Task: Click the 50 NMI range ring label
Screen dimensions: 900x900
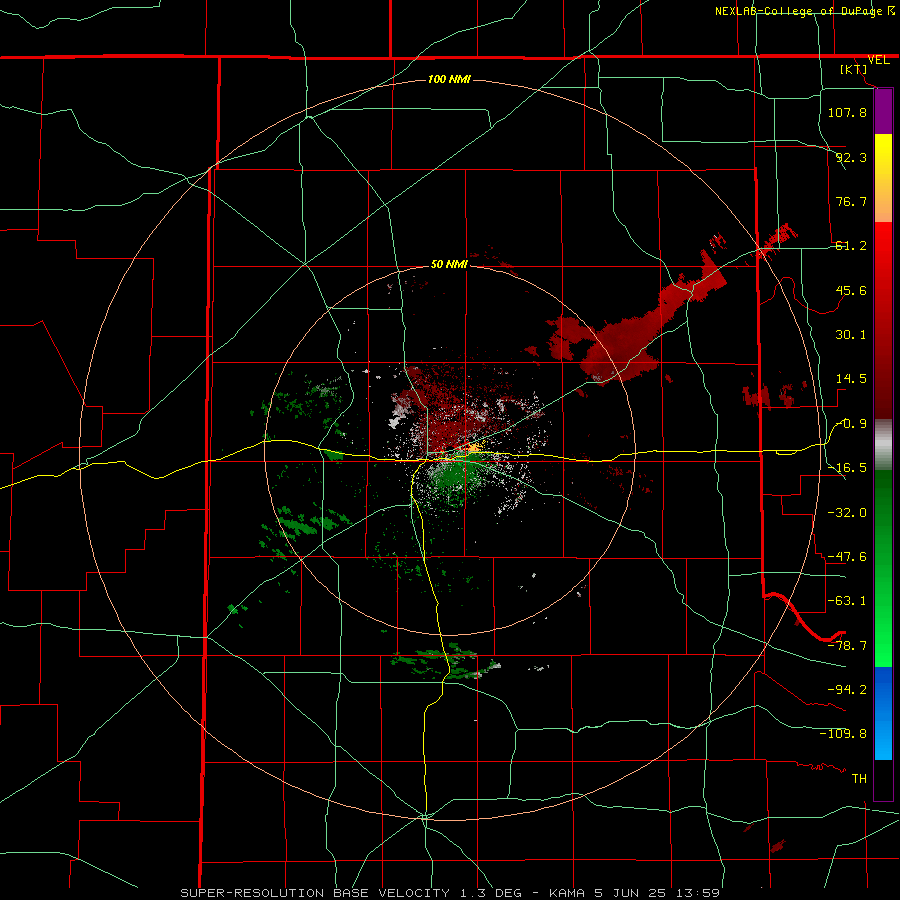Action: click(449, 264)
